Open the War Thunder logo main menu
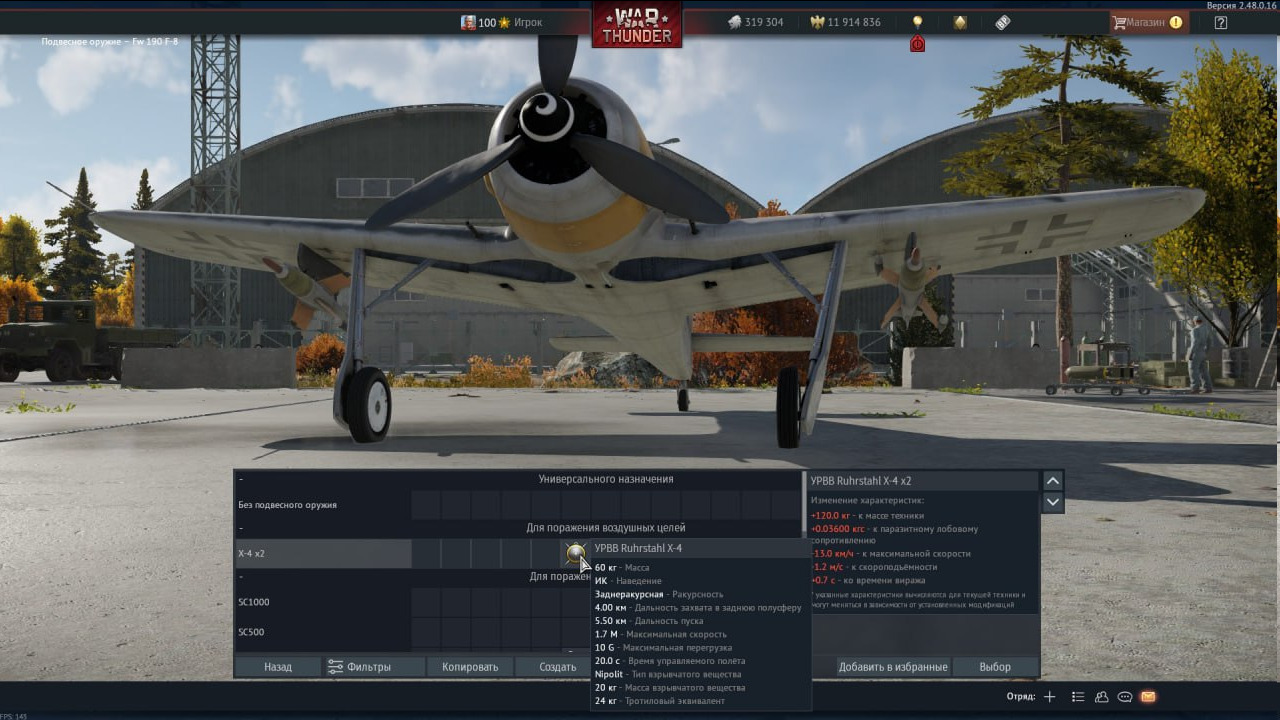Image resolution: width=1280 pixels, height=720 pixels. point(637,24)
